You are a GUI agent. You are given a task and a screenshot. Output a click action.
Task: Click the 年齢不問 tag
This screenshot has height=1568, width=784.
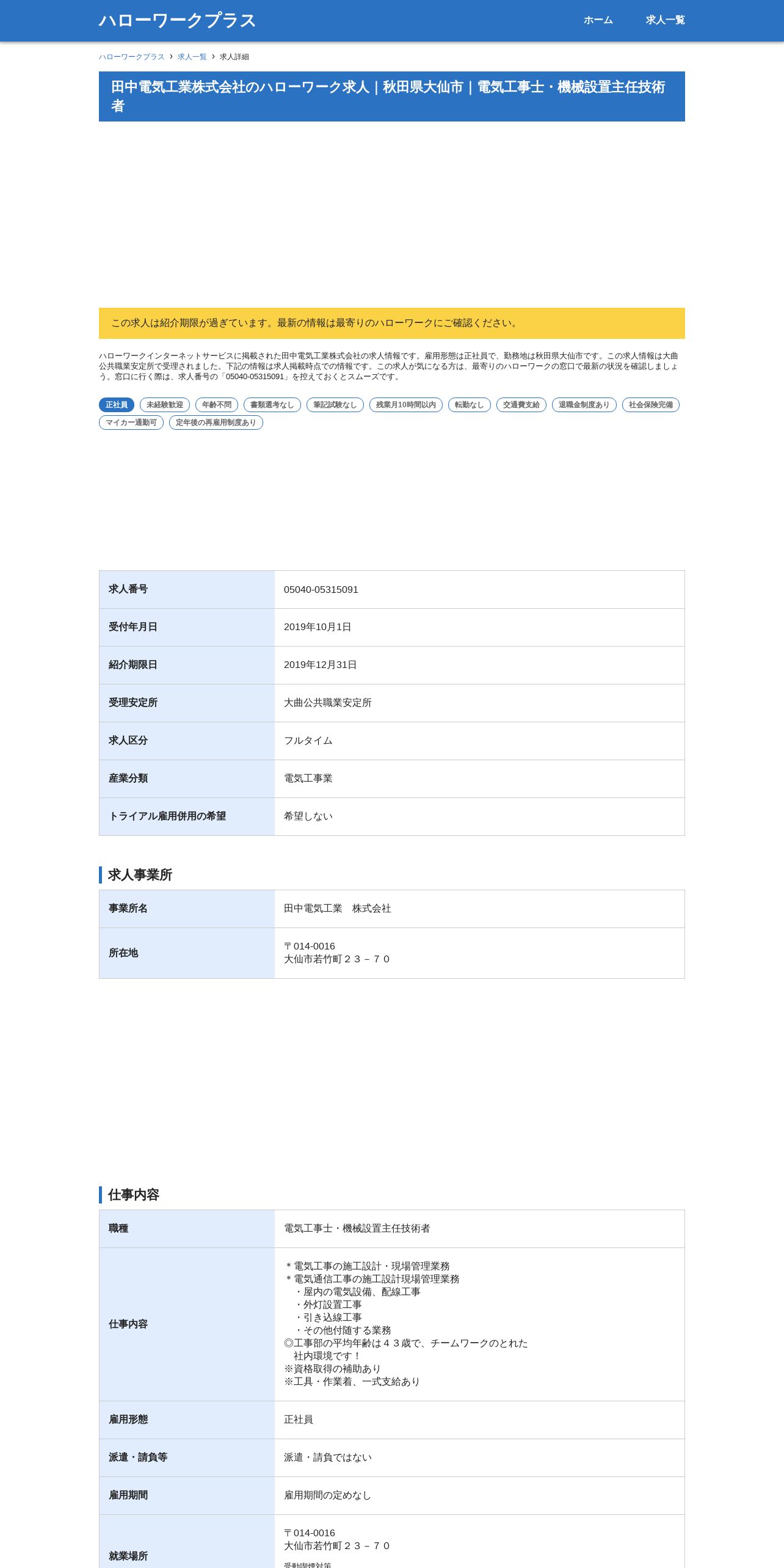tap(217, 405)
